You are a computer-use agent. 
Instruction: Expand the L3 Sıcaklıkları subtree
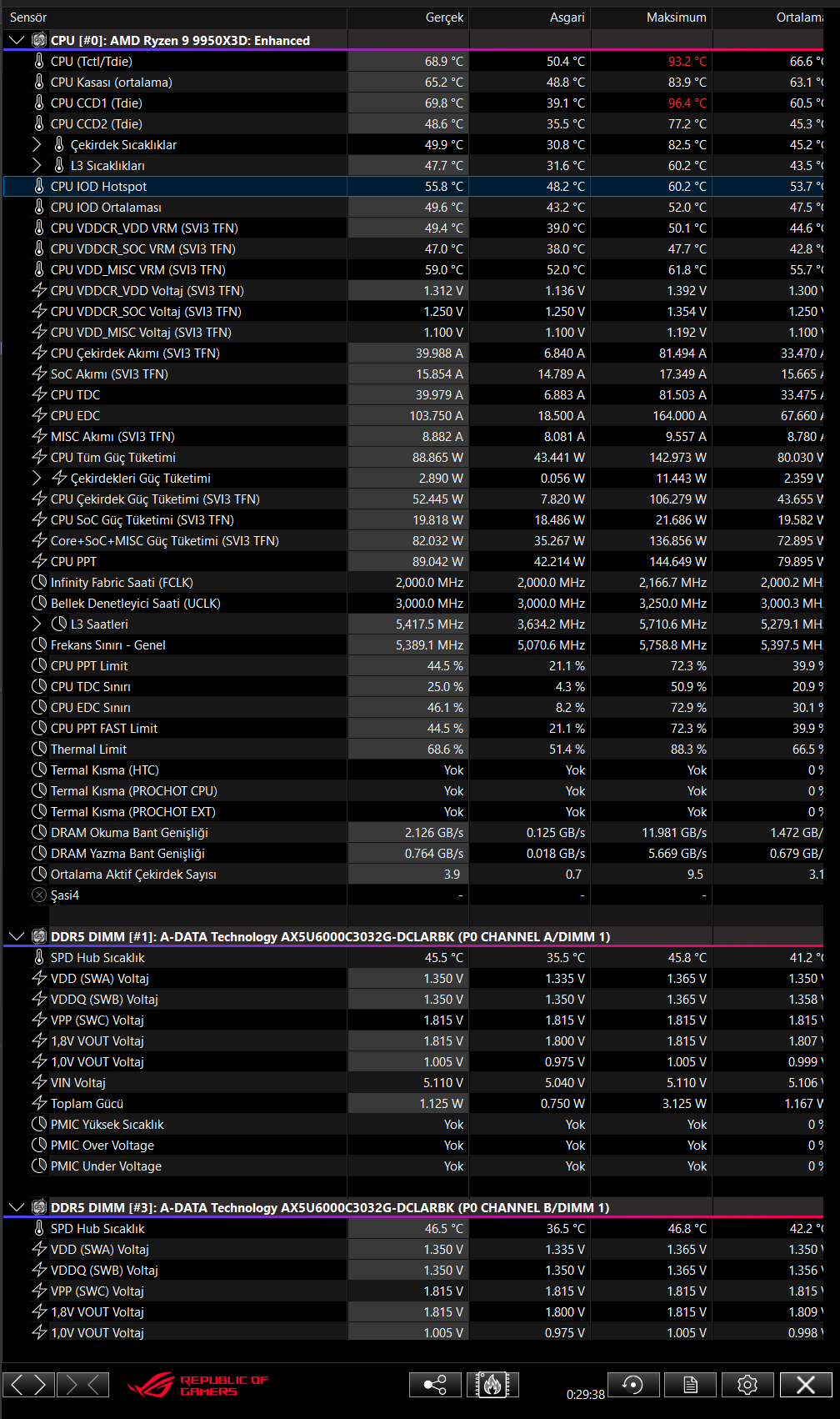tap(37, 165)
